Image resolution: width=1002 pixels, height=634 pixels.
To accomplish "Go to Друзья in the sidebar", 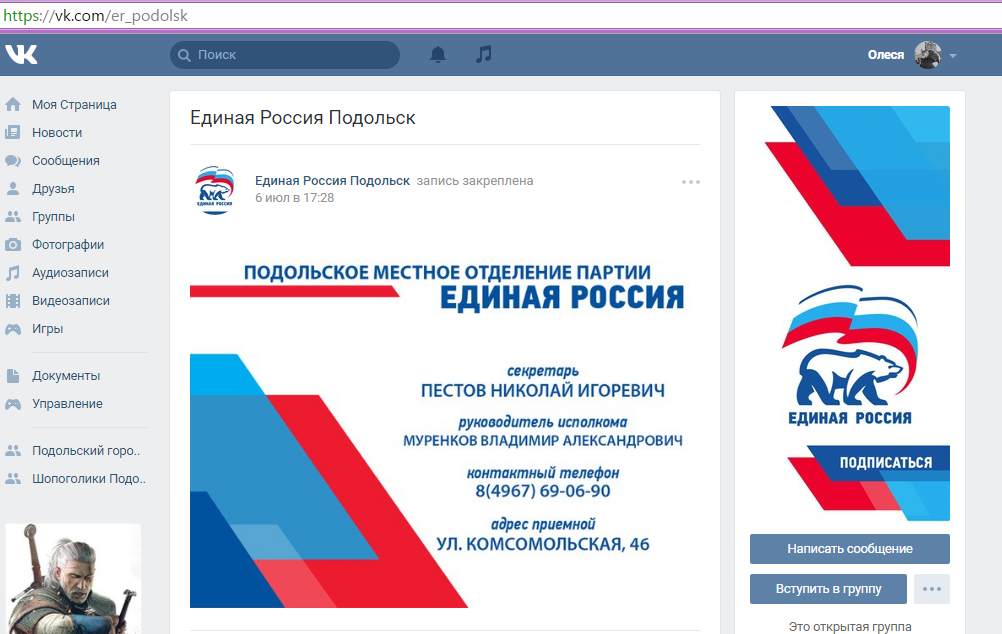I will pos(53,189).
